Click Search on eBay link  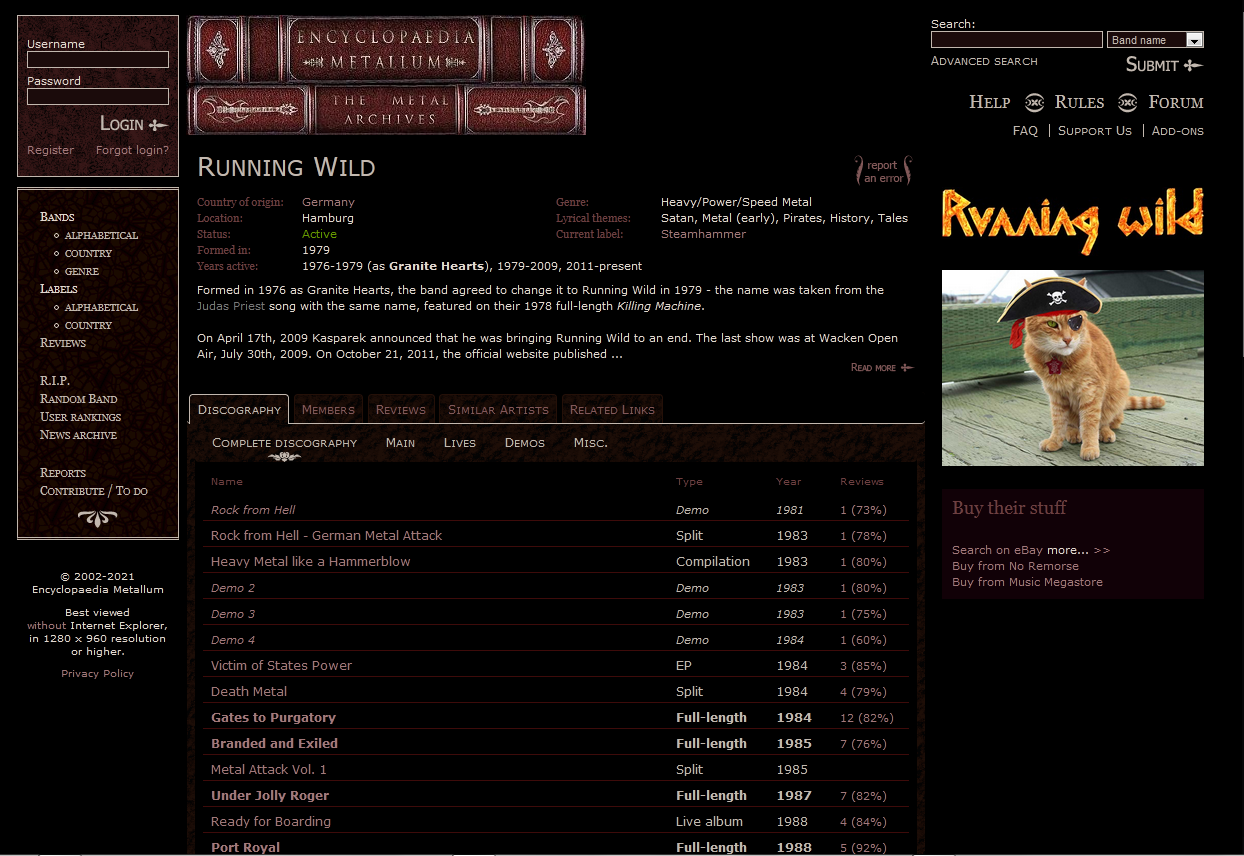coord(997,550)
